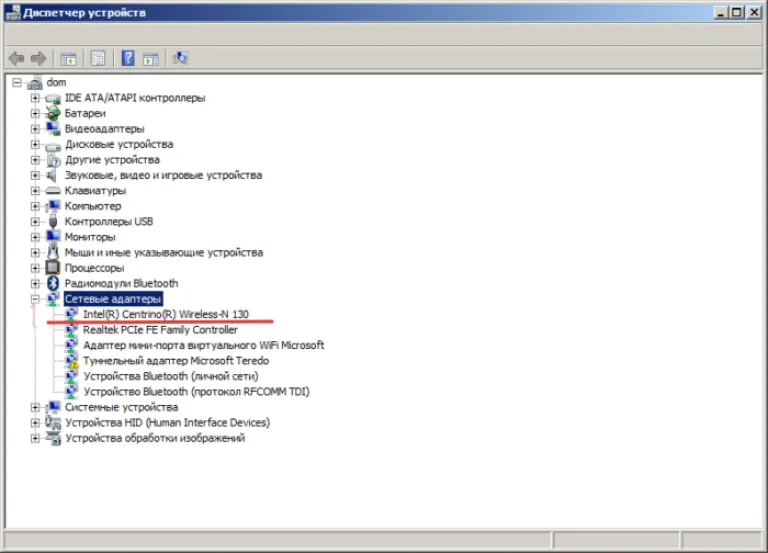
Task: Expand Устройства обработки изображений node
Action: pos(35,438)
